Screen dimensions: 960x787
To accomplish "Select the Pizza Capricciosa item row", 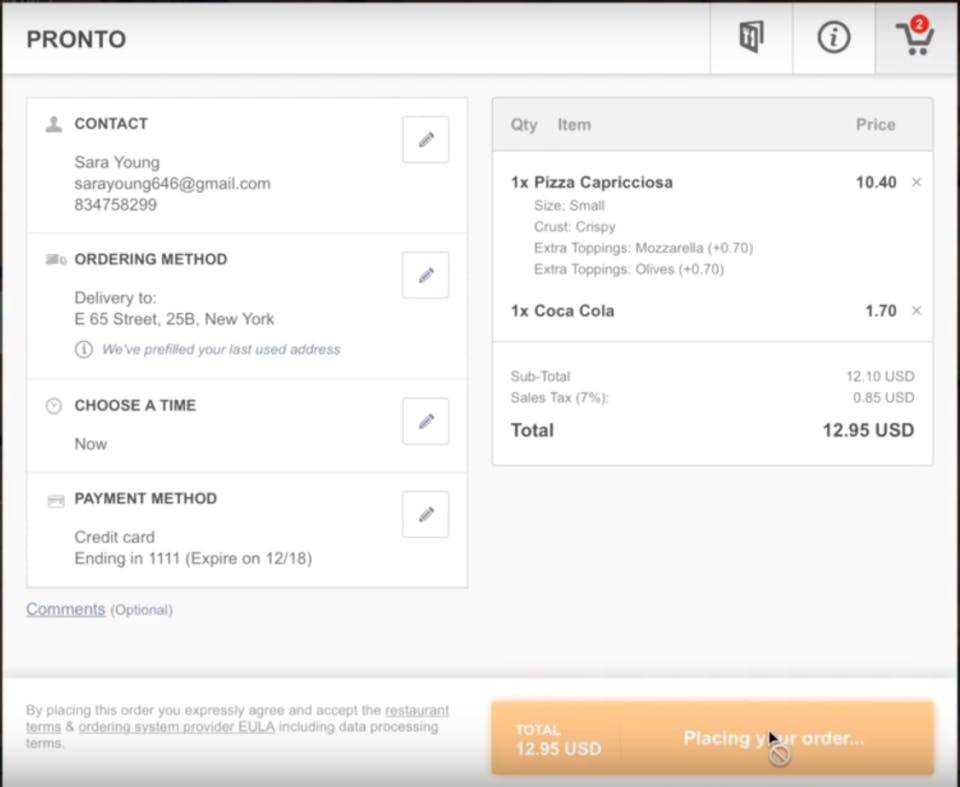I will (x=603, y=183).
